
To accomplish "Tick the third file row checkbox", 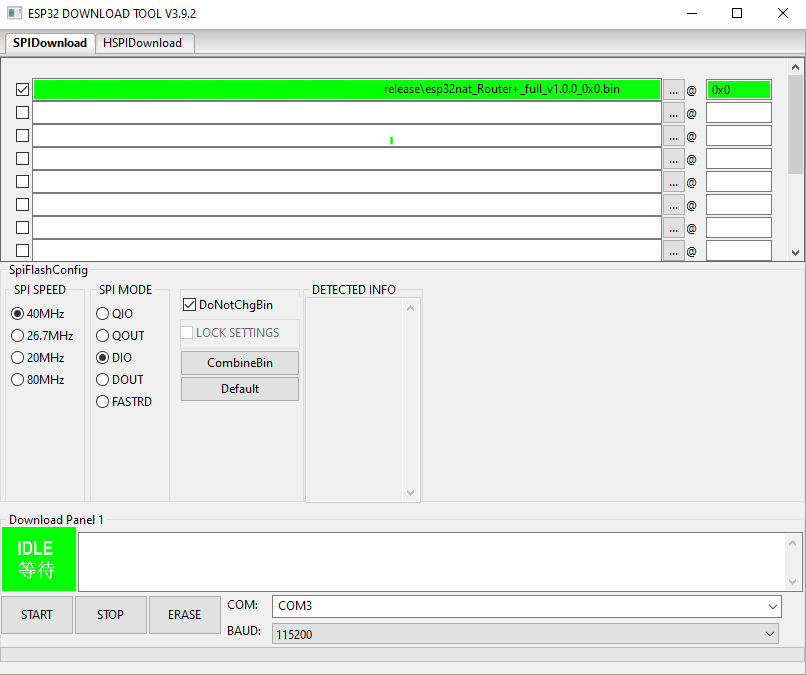I will [x=22, y=135].
